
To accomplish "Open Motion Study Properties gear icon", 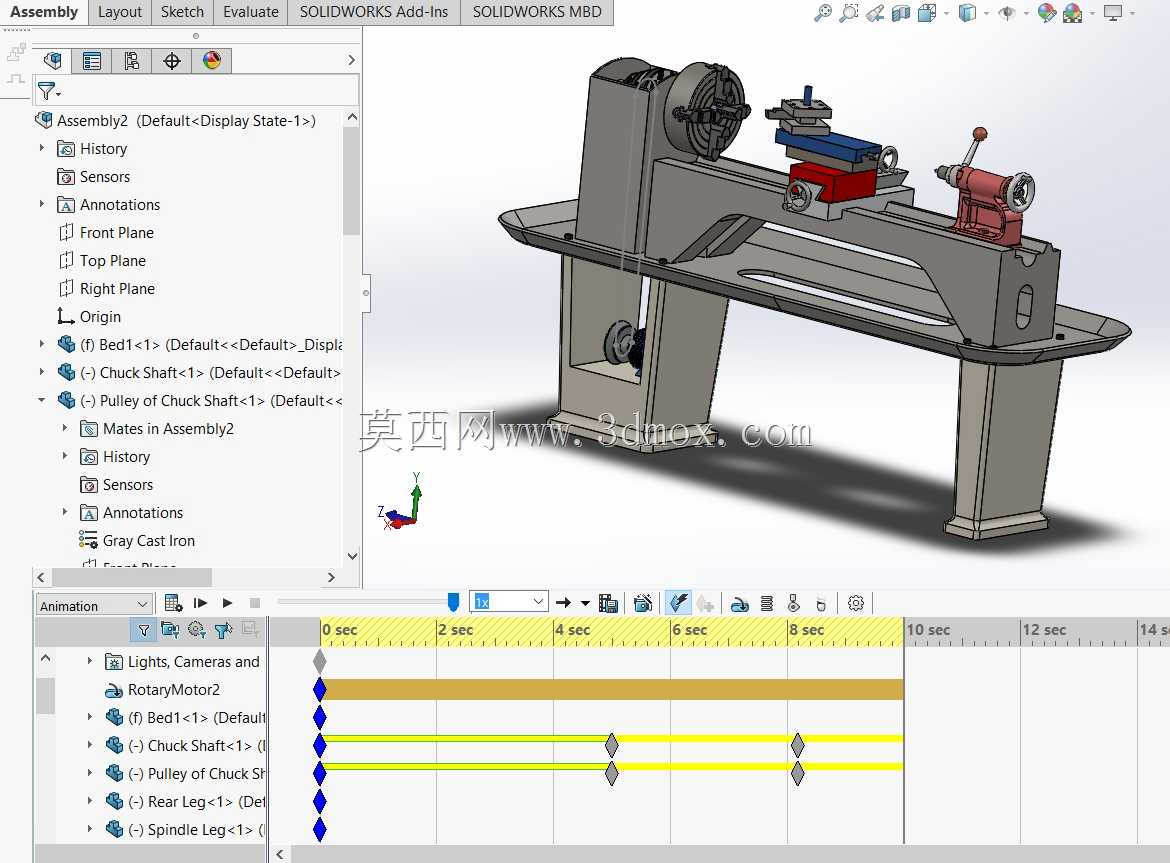I will tap(856, 603).
